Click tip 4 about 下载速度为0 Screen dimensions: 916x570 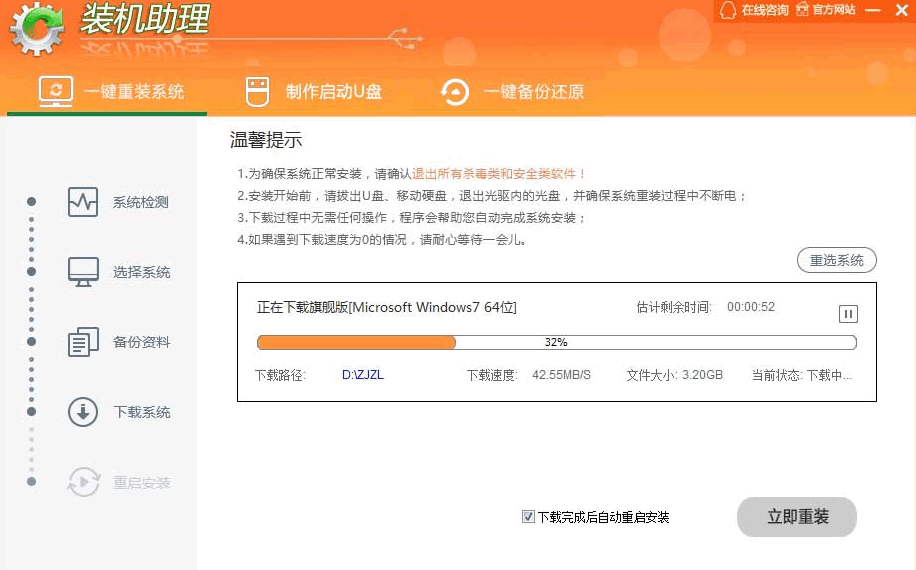pyautogui.click(x=382, y=239)
